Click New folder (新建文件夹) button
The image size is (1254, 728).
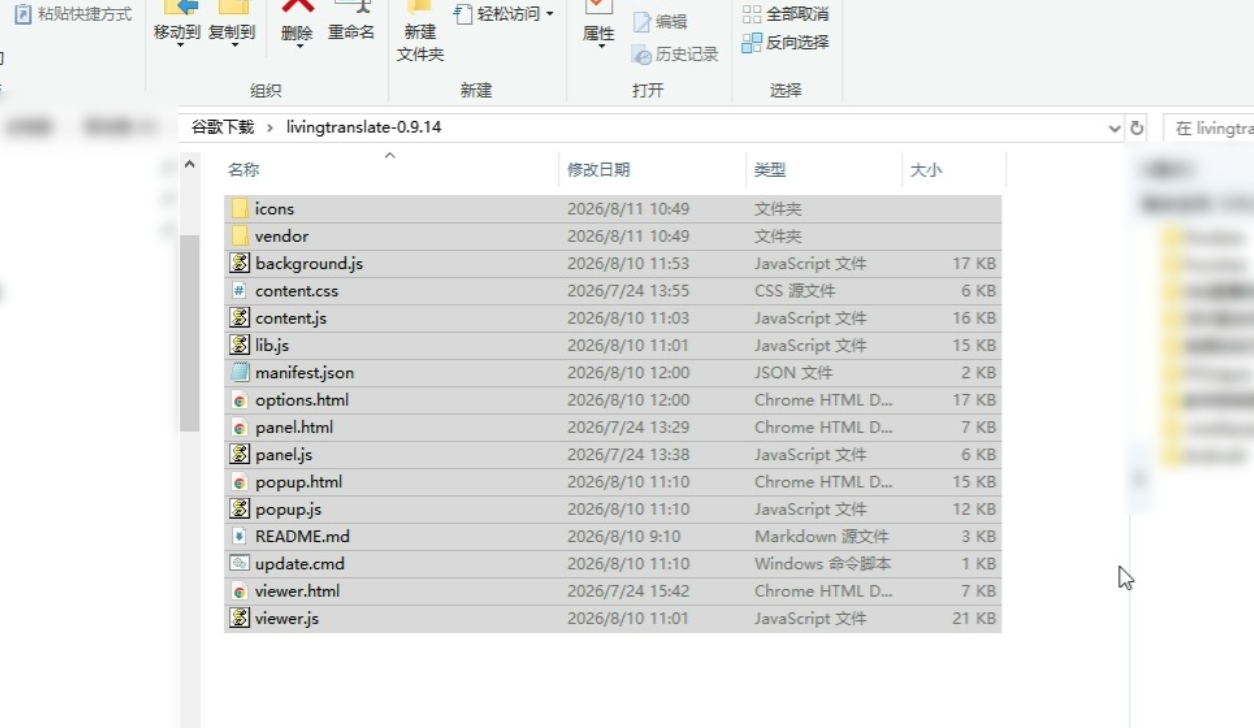[x=420, y=32]
